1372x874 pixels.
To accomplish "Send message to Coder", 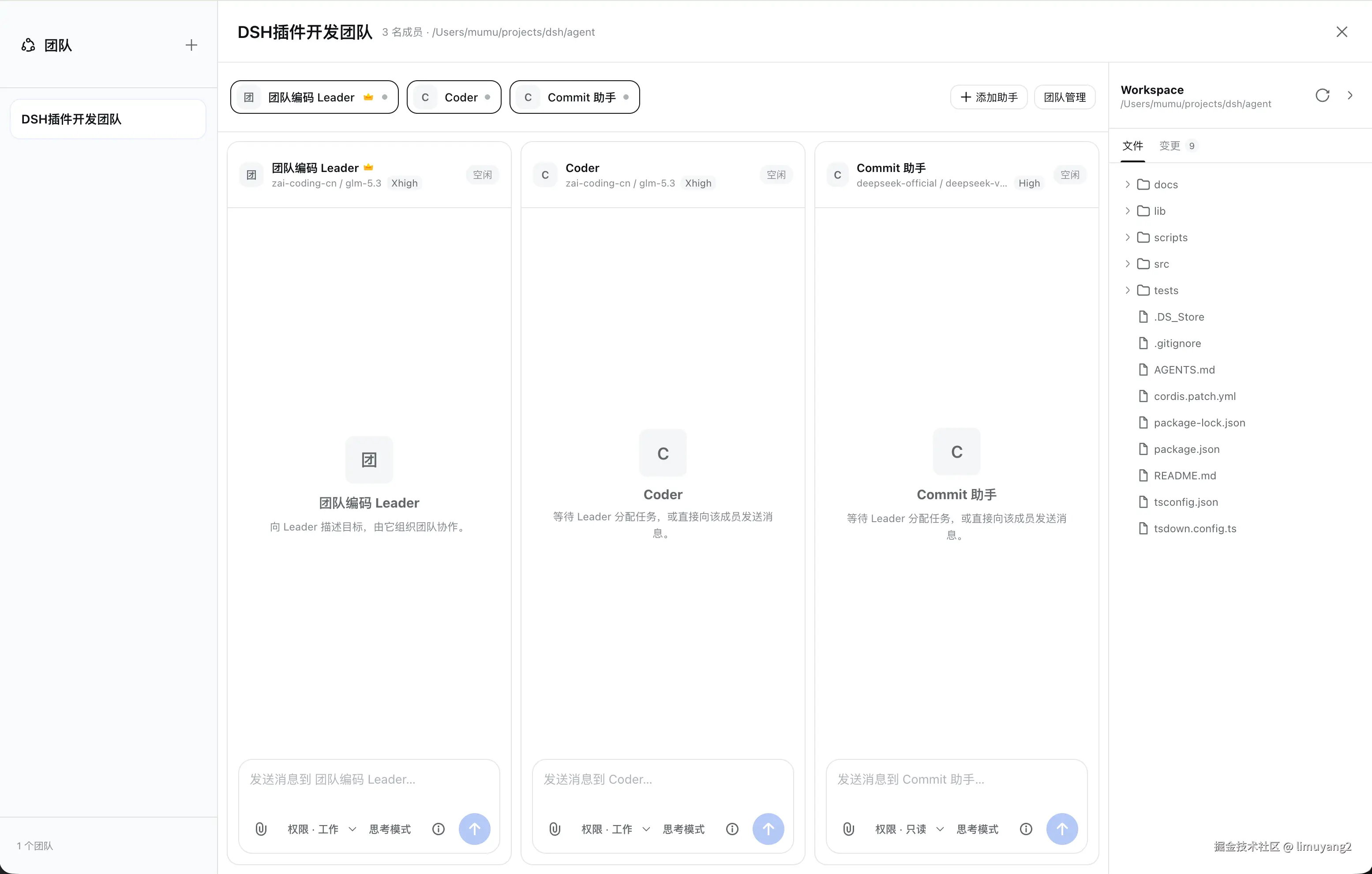I will coord(768,829).
